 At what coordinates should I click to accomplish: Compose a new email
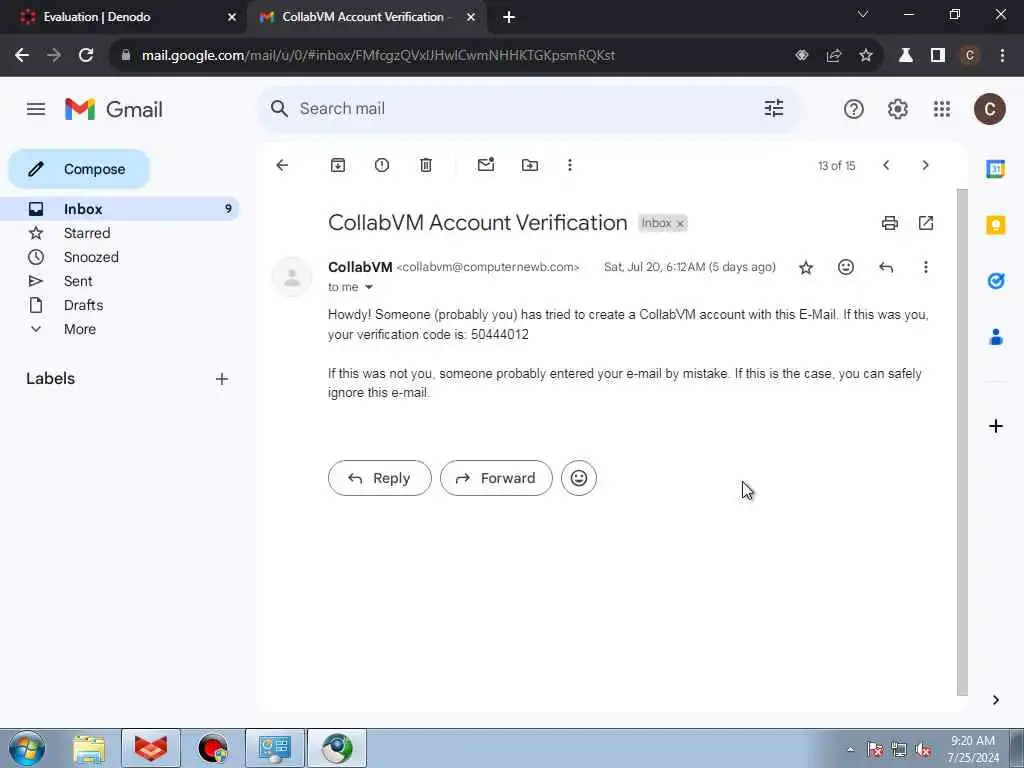point(79,169)
